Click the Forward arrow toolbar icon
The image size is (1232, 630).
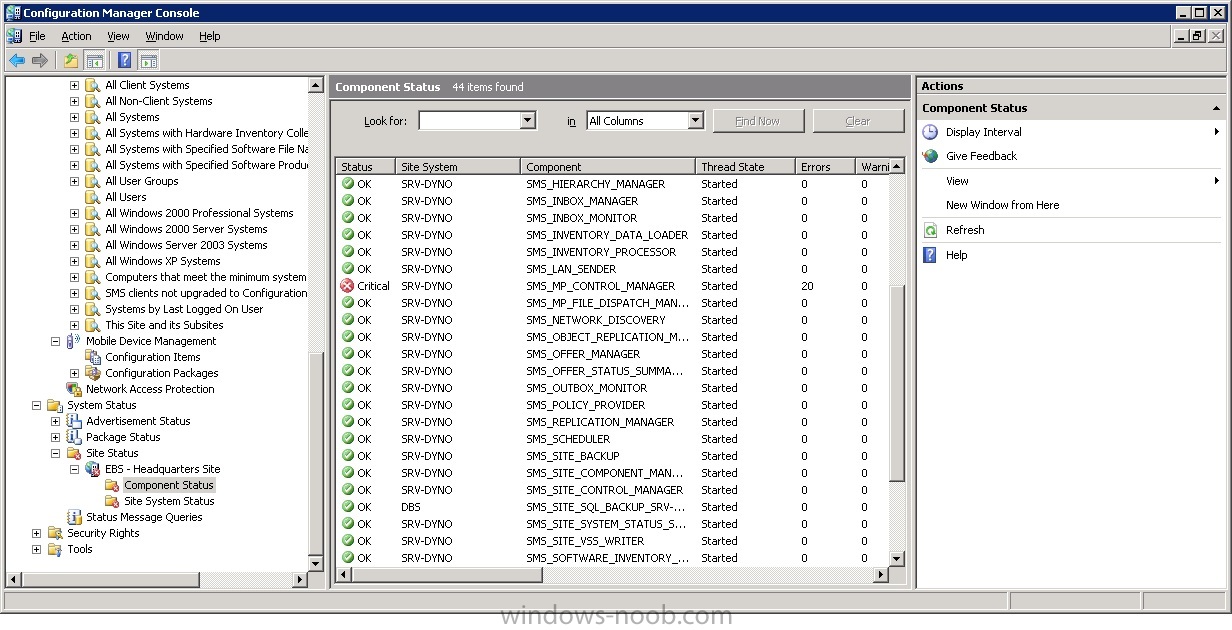40,61
